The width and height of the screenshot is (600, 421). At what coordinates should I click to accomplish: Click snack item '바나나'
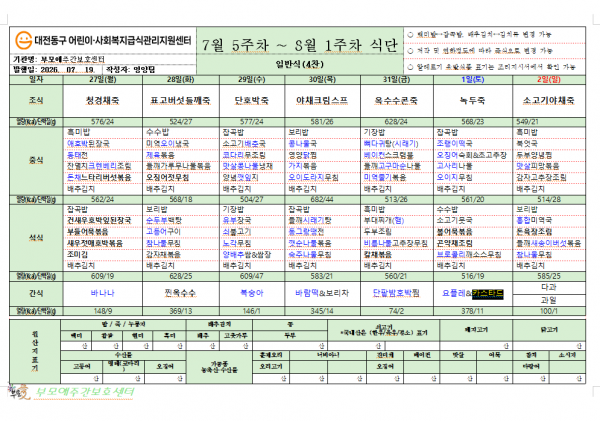point(103,293)
